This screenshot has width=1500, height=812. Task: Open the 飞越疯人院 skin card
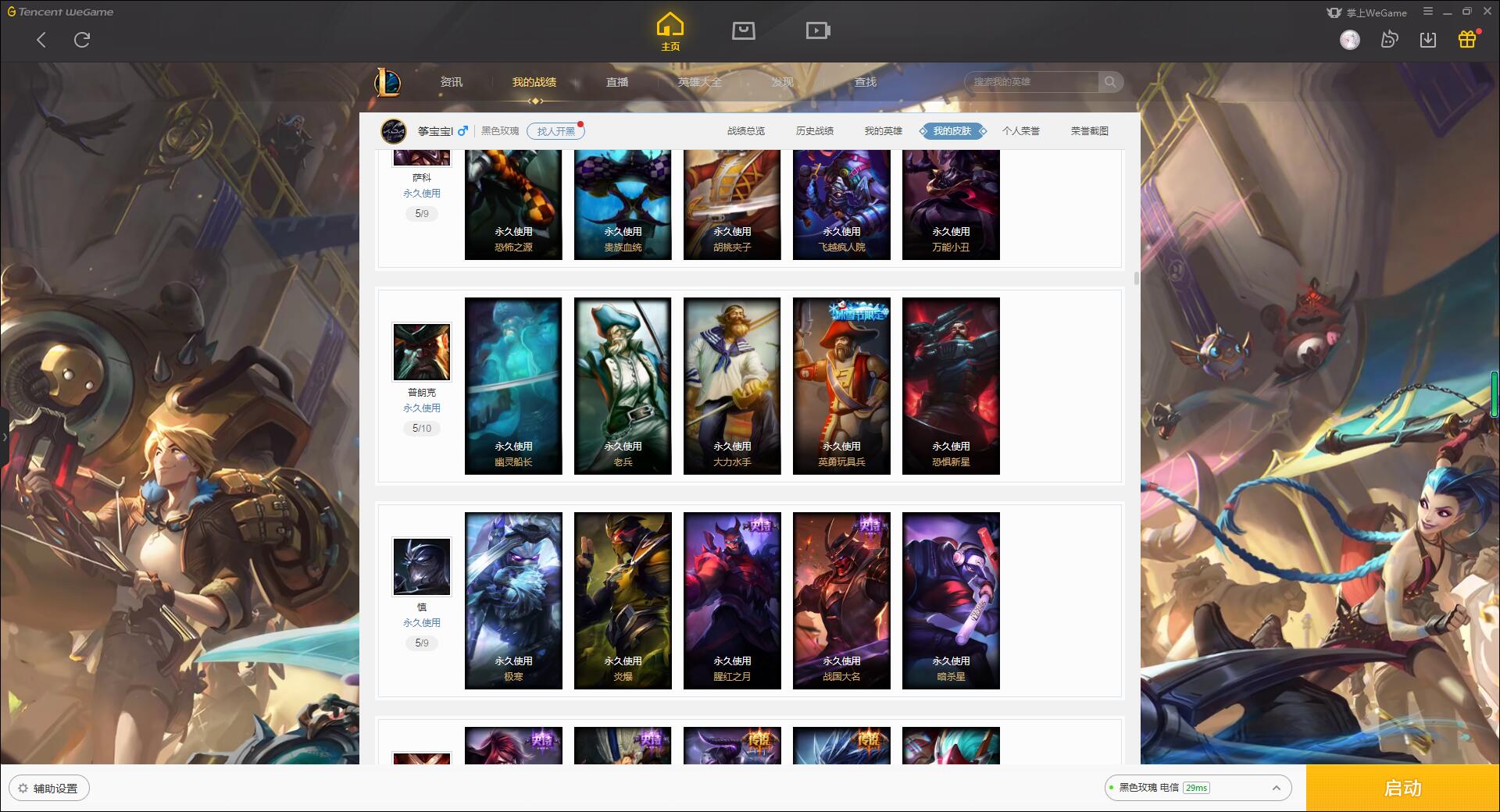coord(841,205)
